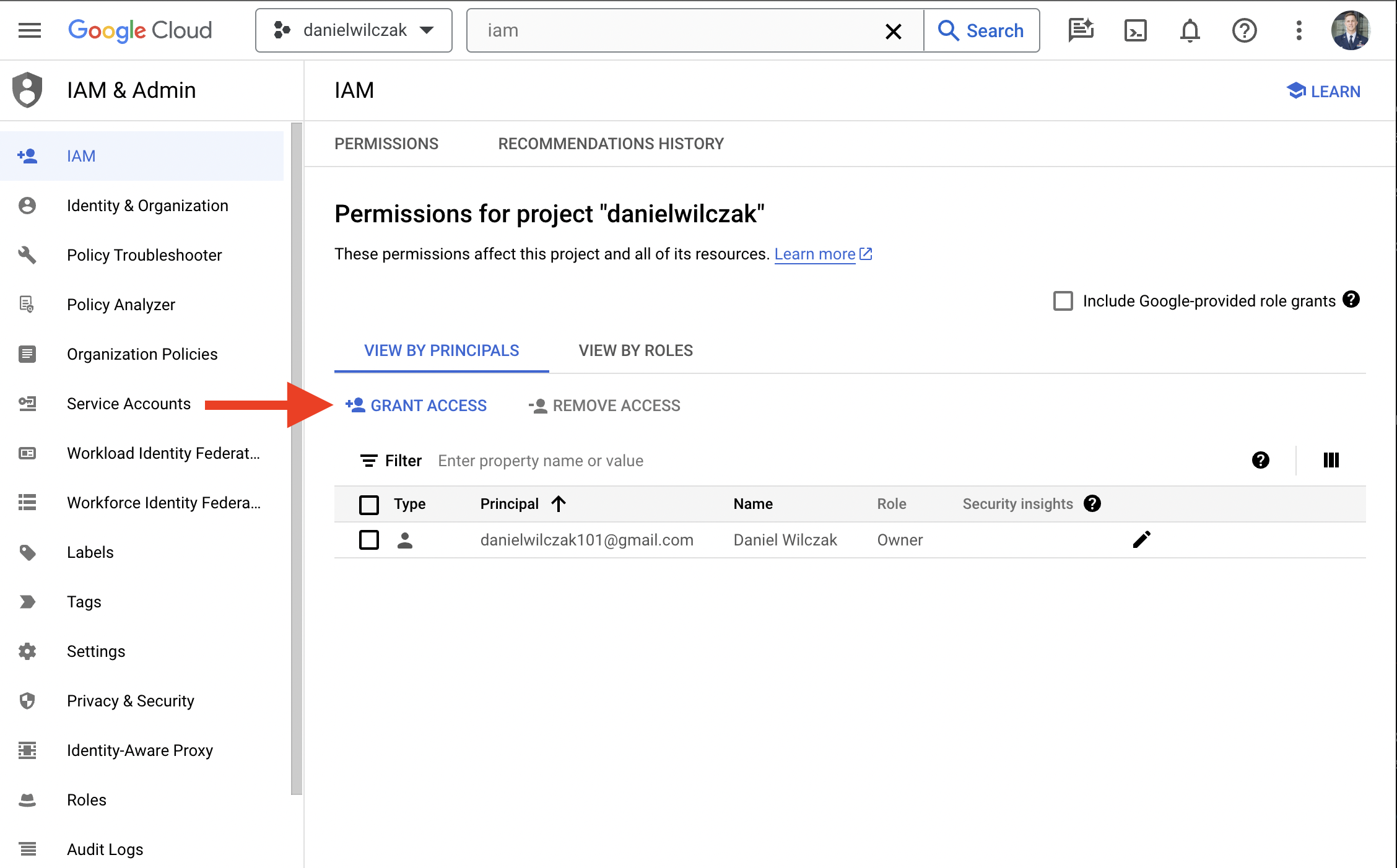Image resolution: width=1397 pixels, height=868 pixels.
Task: Open column display options icon
Action: [1331, 460]
